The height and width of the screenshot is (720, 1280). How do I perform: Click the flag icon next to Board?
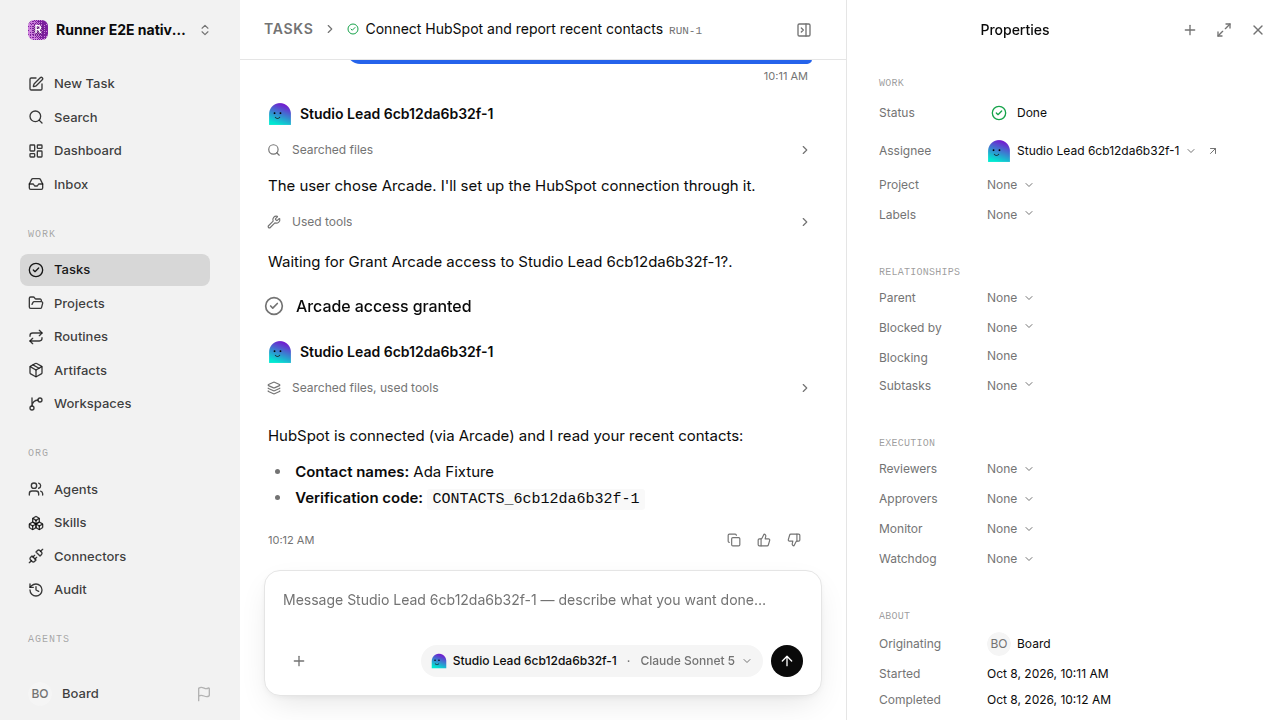pos(204,694)
